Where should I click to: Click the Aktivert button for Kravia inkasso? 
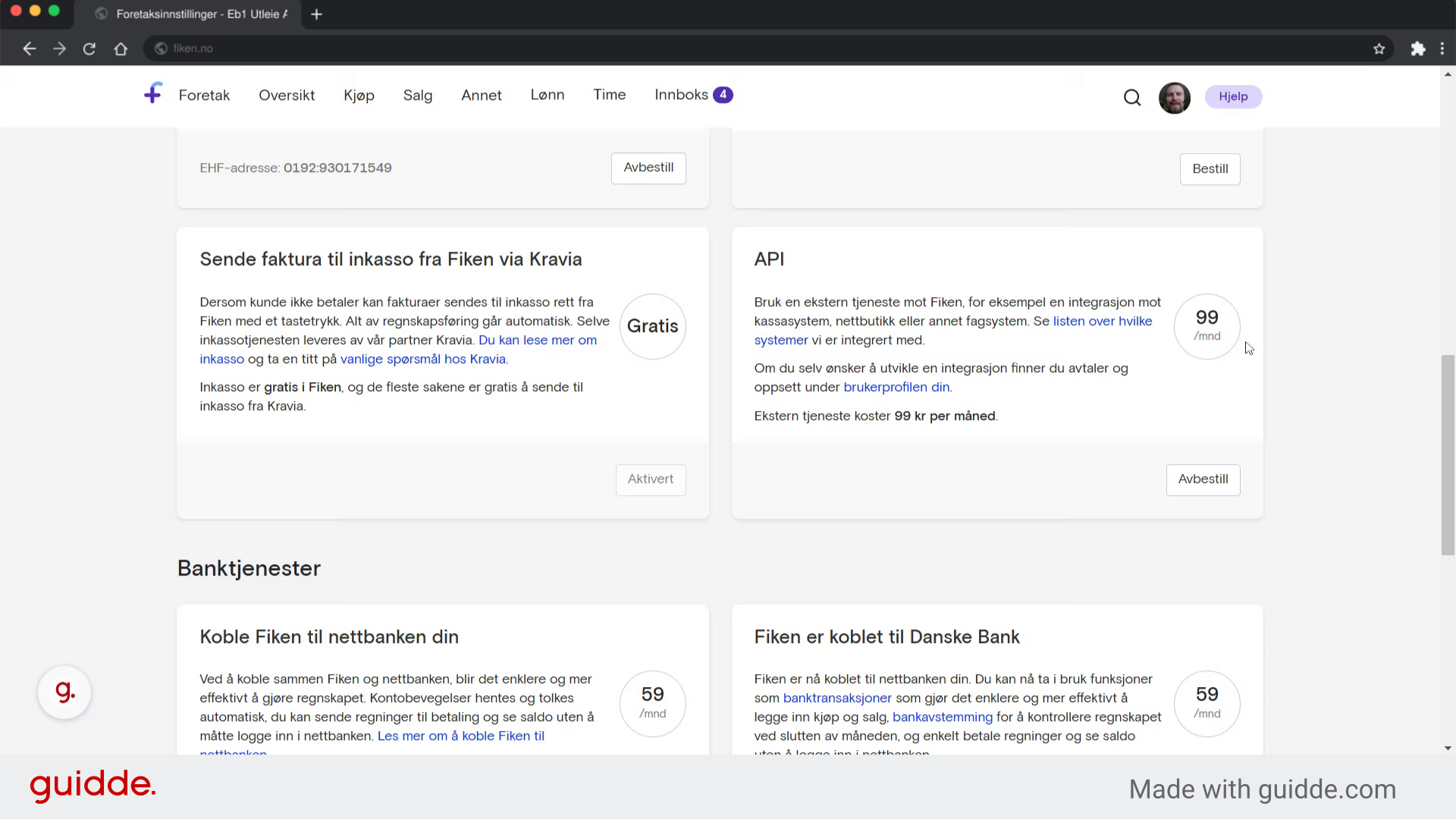point(651,479)
